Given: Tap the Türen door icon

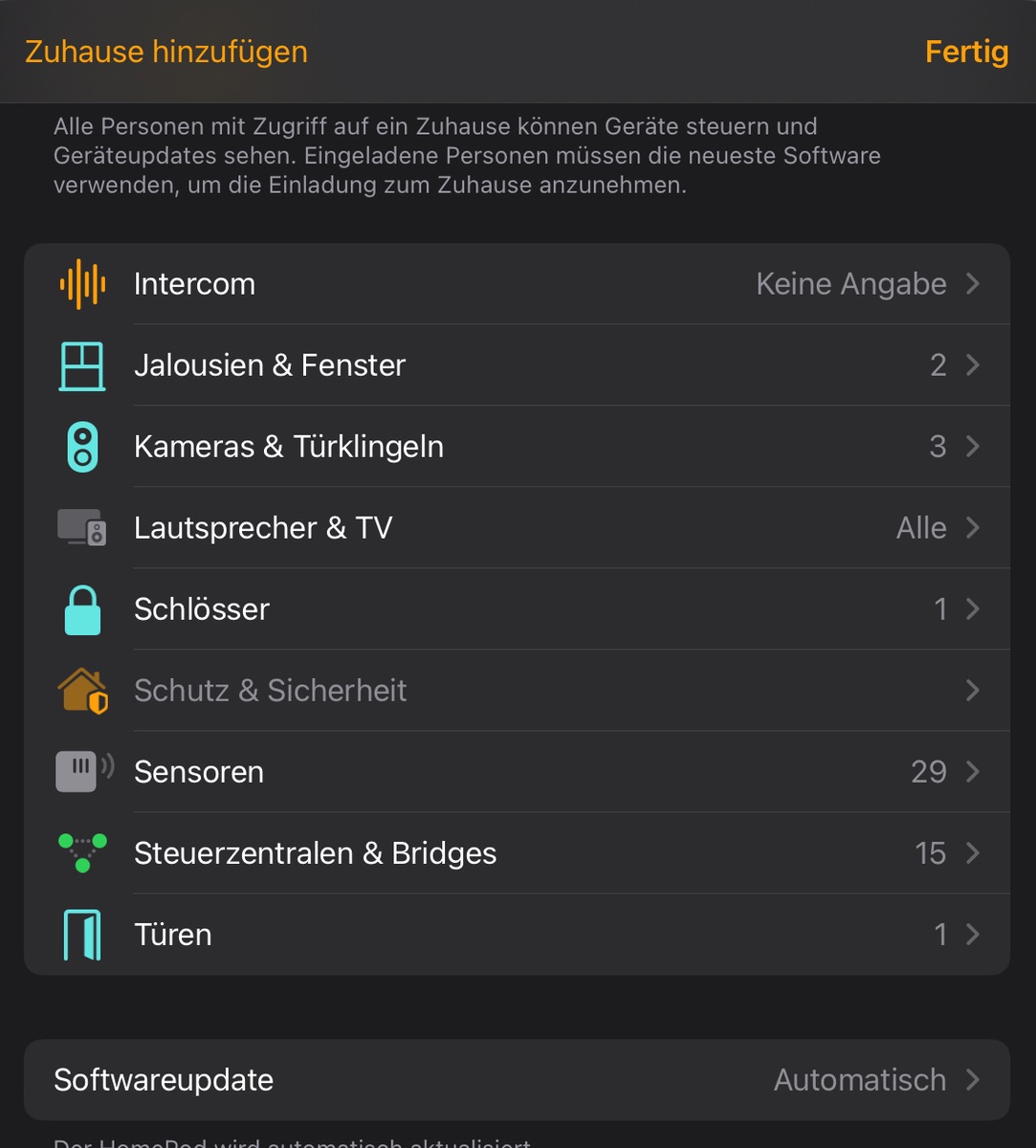Looking at the screenshot, I should click(82, 935).
